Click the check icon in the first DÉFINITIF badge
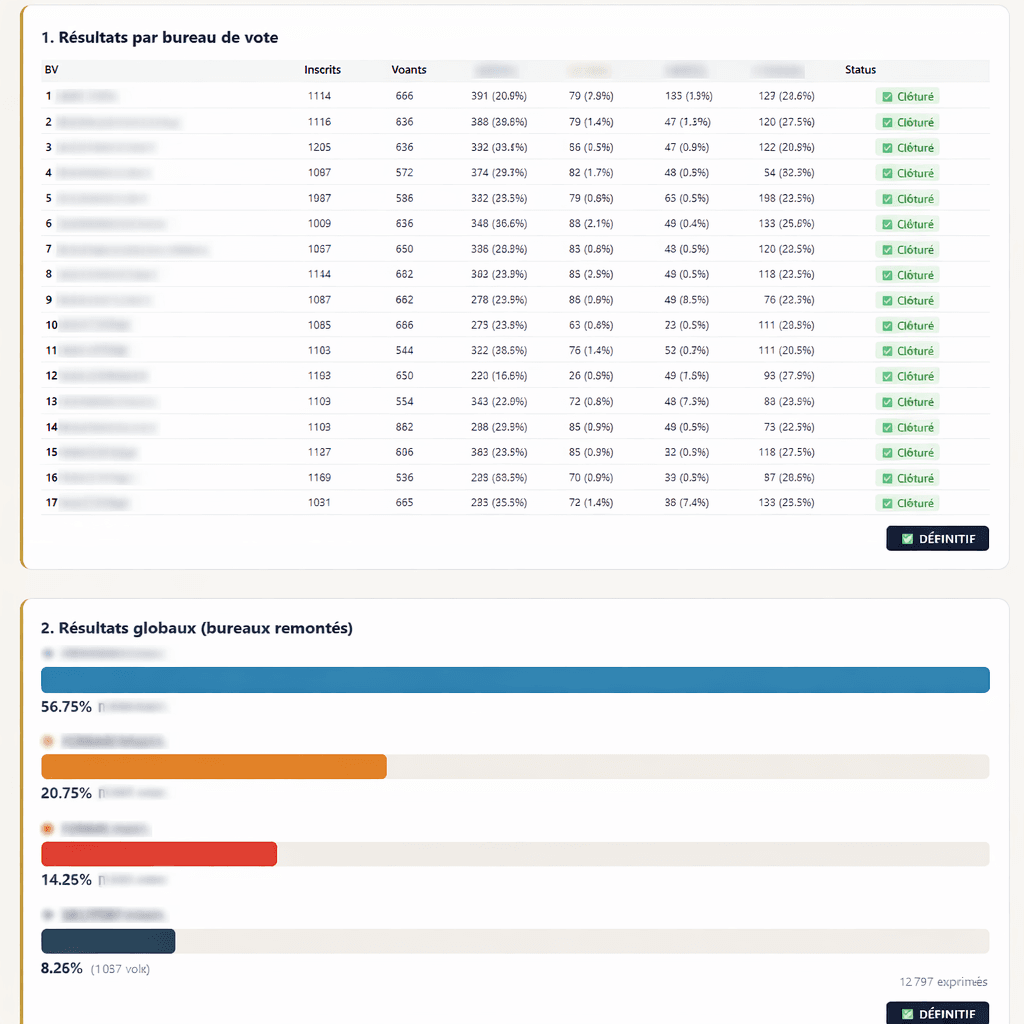Viewport: 1024px width, 1024px height. click(x=907, y=539)
